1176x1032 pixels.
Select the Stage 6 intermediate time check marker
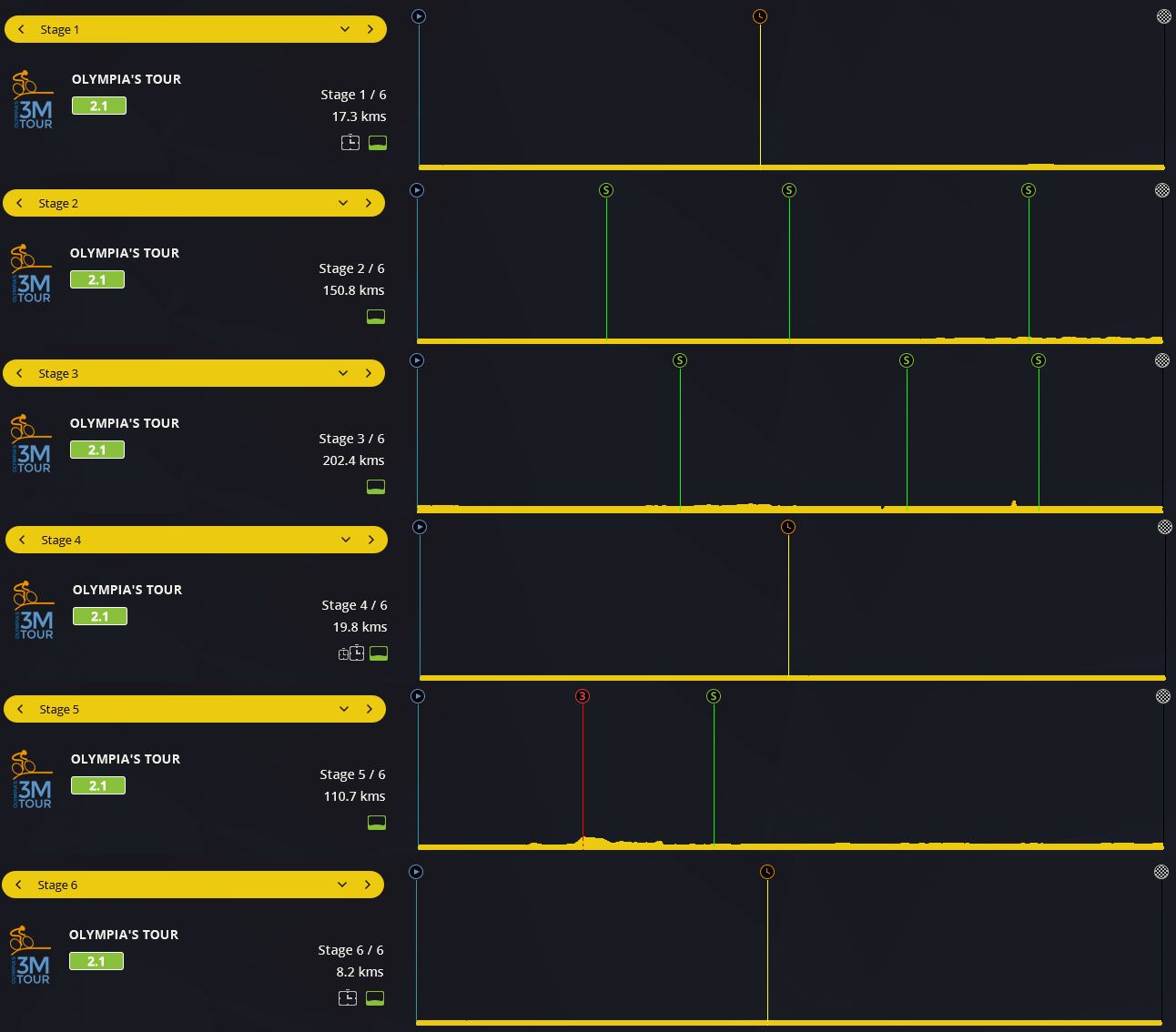(x=767, y=872)
